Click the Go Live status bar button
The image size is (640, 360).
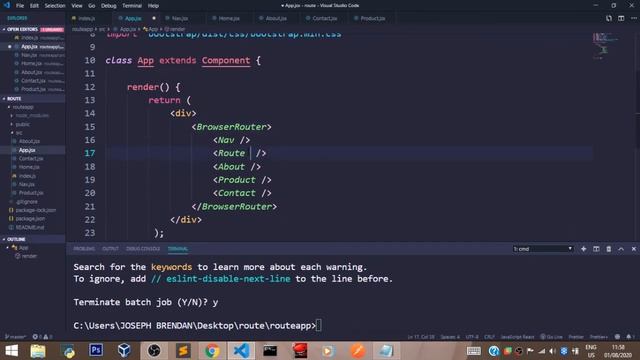click(551, 337)
